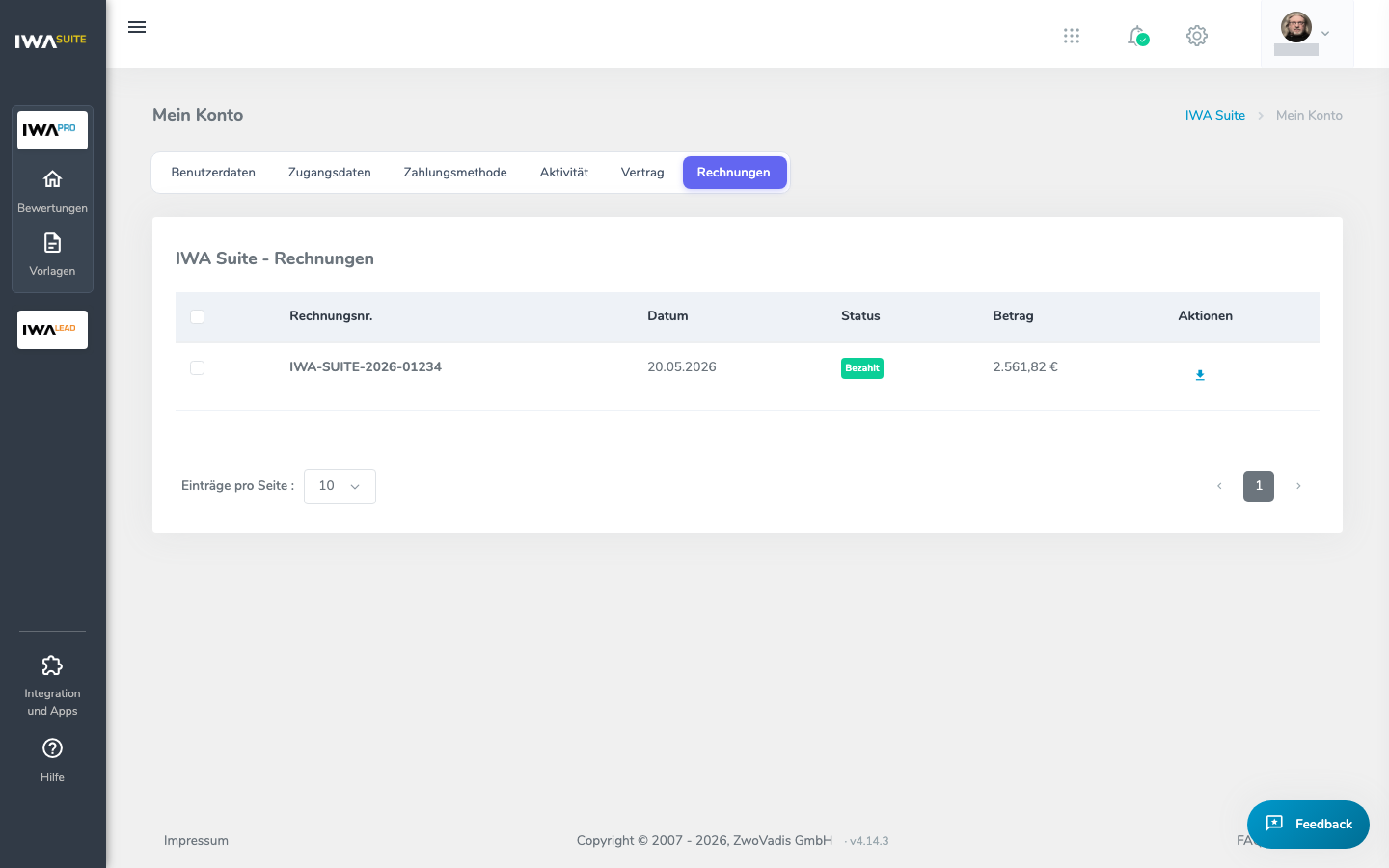The image size is (1389, 868).
Task: Open the apps grid icon
Action: click(x=1072, y=36)
